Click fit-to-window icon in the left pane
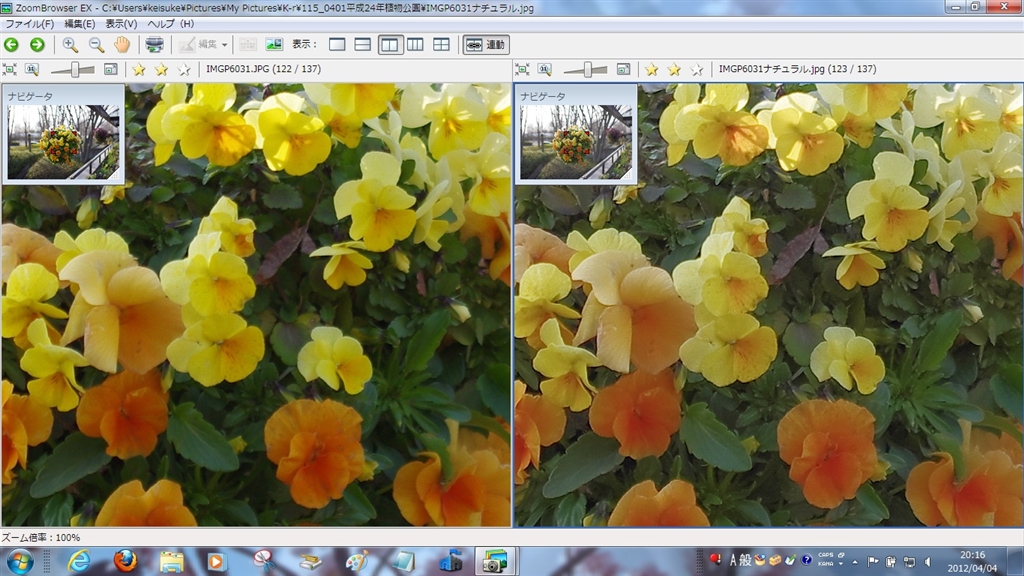 10,69
